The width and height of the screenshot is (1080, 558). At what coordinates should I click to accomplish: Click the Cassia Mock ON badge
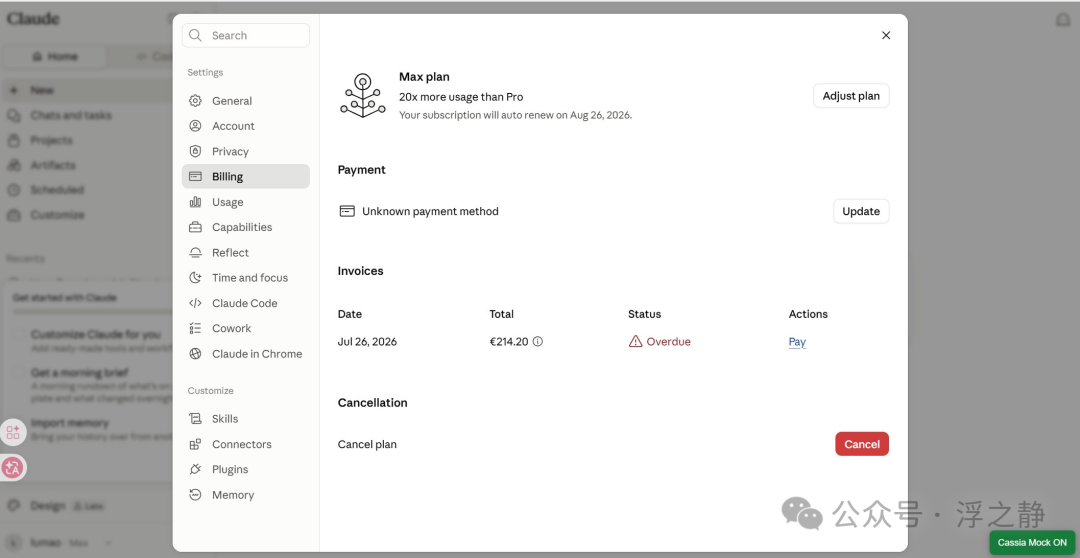click(1032, 543)
